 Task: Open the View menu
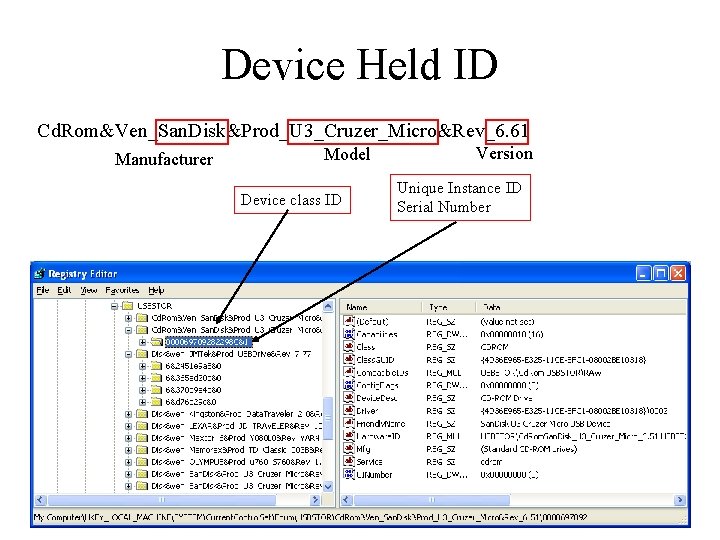[89, 290]
